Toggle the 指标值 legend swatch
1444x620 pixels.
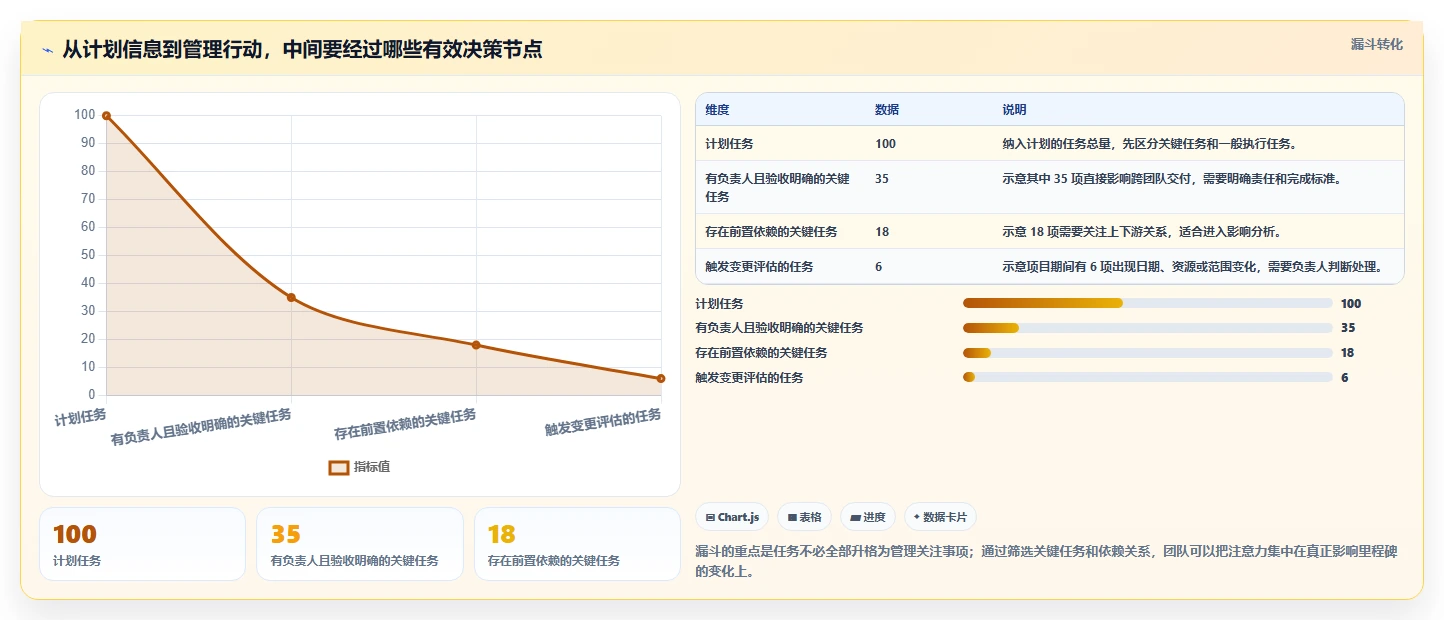coord(339,467)
